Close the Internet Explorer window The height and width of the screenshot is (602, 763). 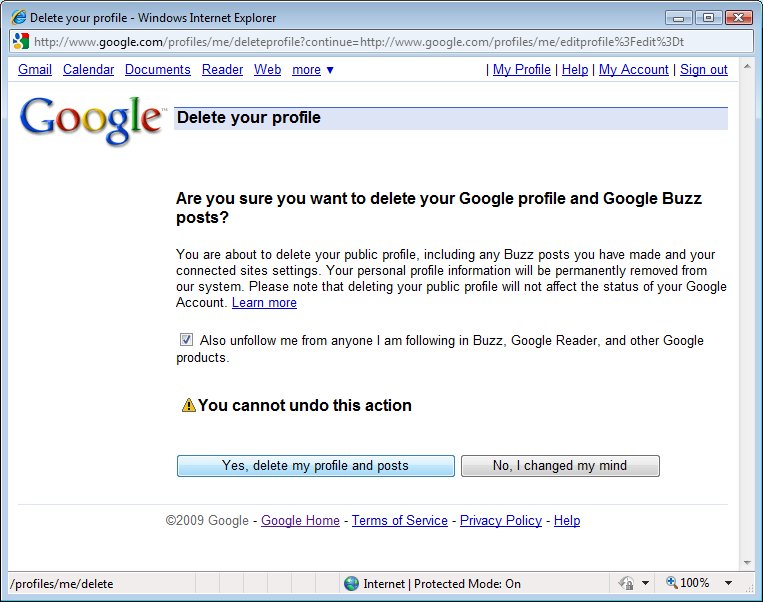[739, 18]
